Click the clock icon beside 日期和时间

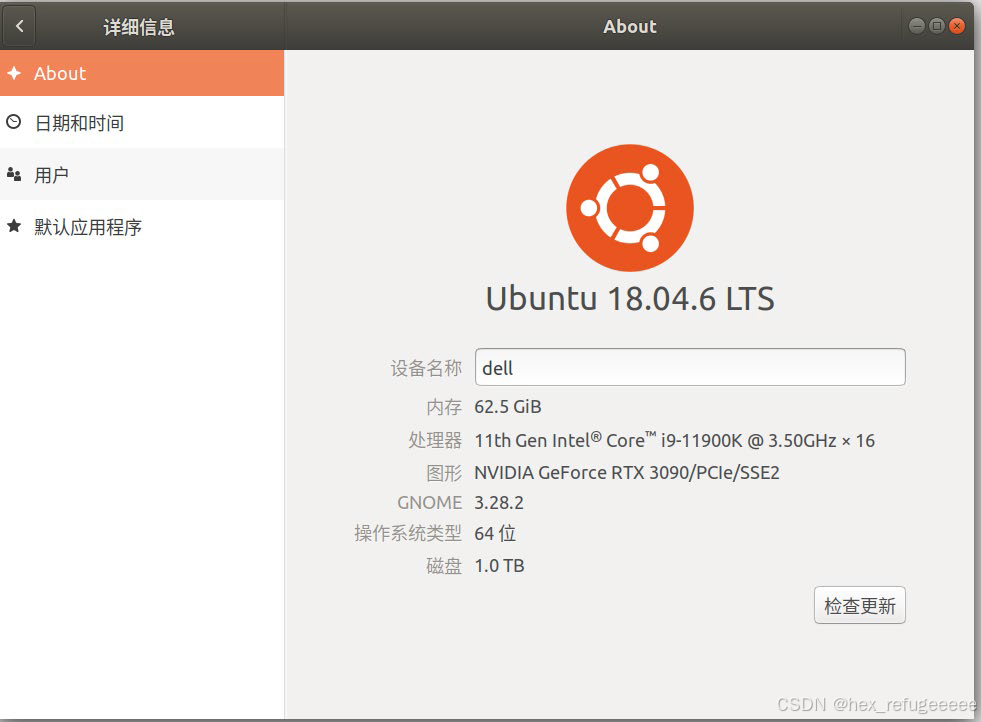(x=14, y=122)
